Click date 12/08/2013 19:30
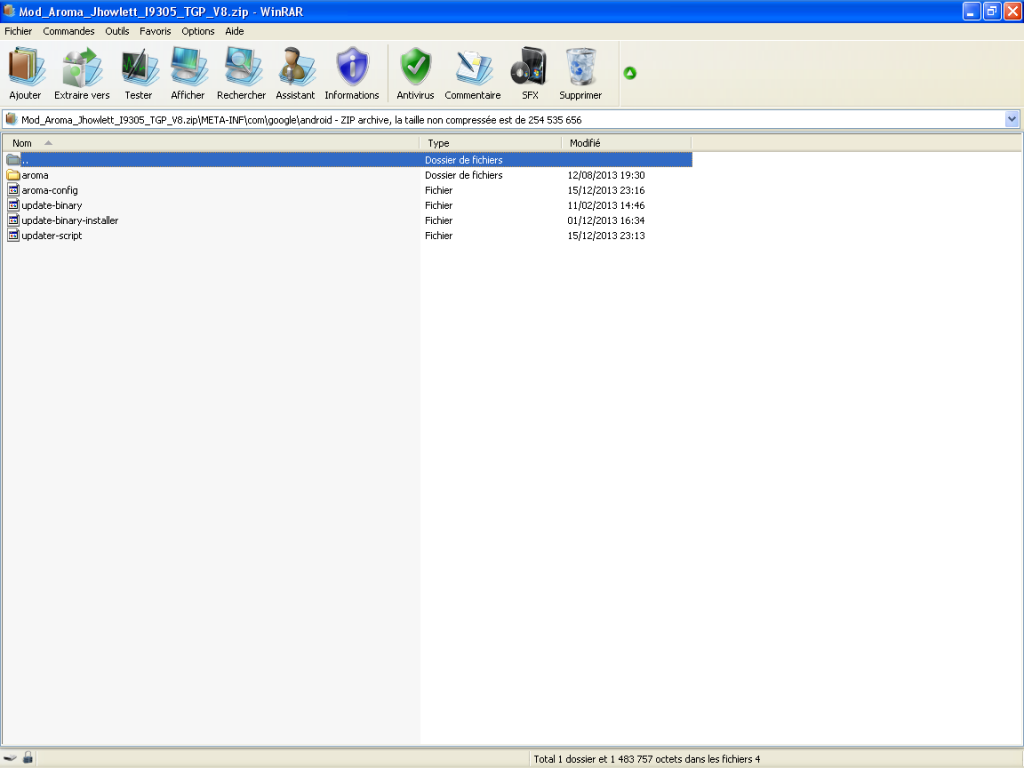The width and height of the screenshot is (1024, 768). (606, 175)
